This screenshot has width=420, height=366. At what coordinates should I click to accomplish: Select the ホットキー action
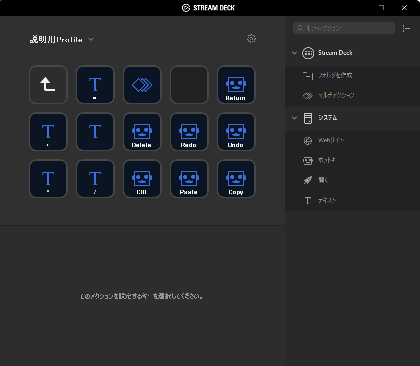pos(353,160)
